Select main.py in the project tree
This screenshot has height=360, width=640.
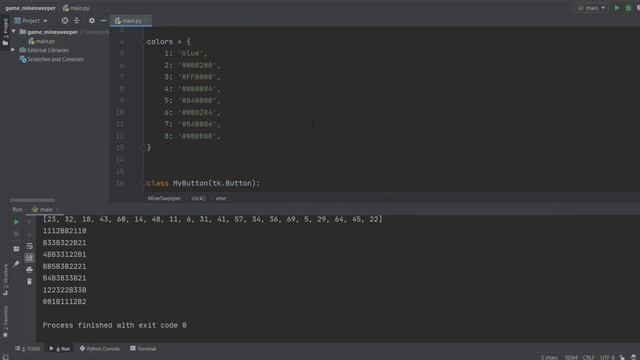pyautogui.click(x=42, y=41)
